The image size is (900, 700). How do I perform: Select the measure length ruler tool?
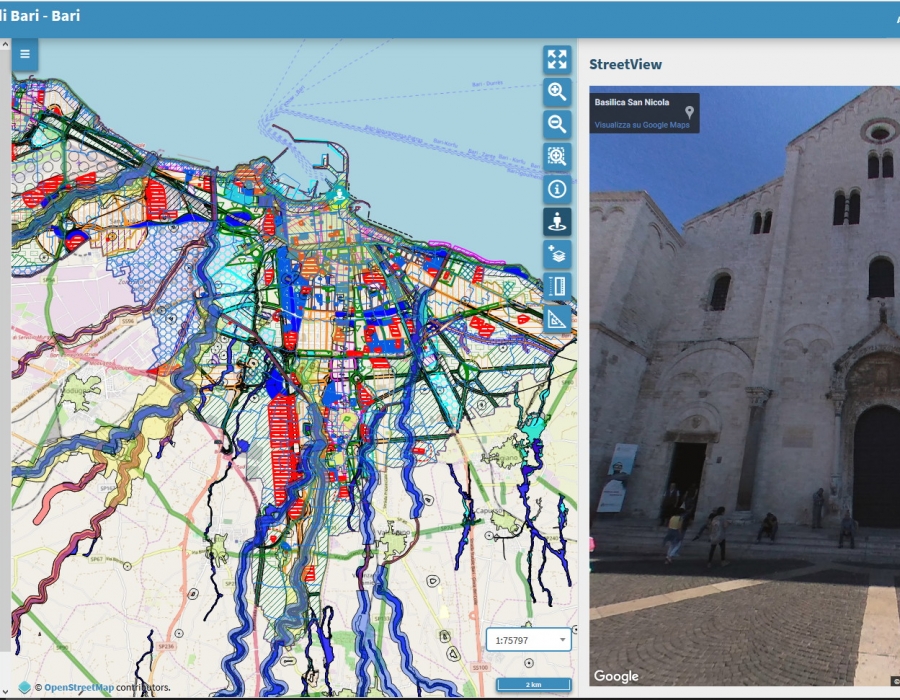pyautogui.click(x=557, y=286)
